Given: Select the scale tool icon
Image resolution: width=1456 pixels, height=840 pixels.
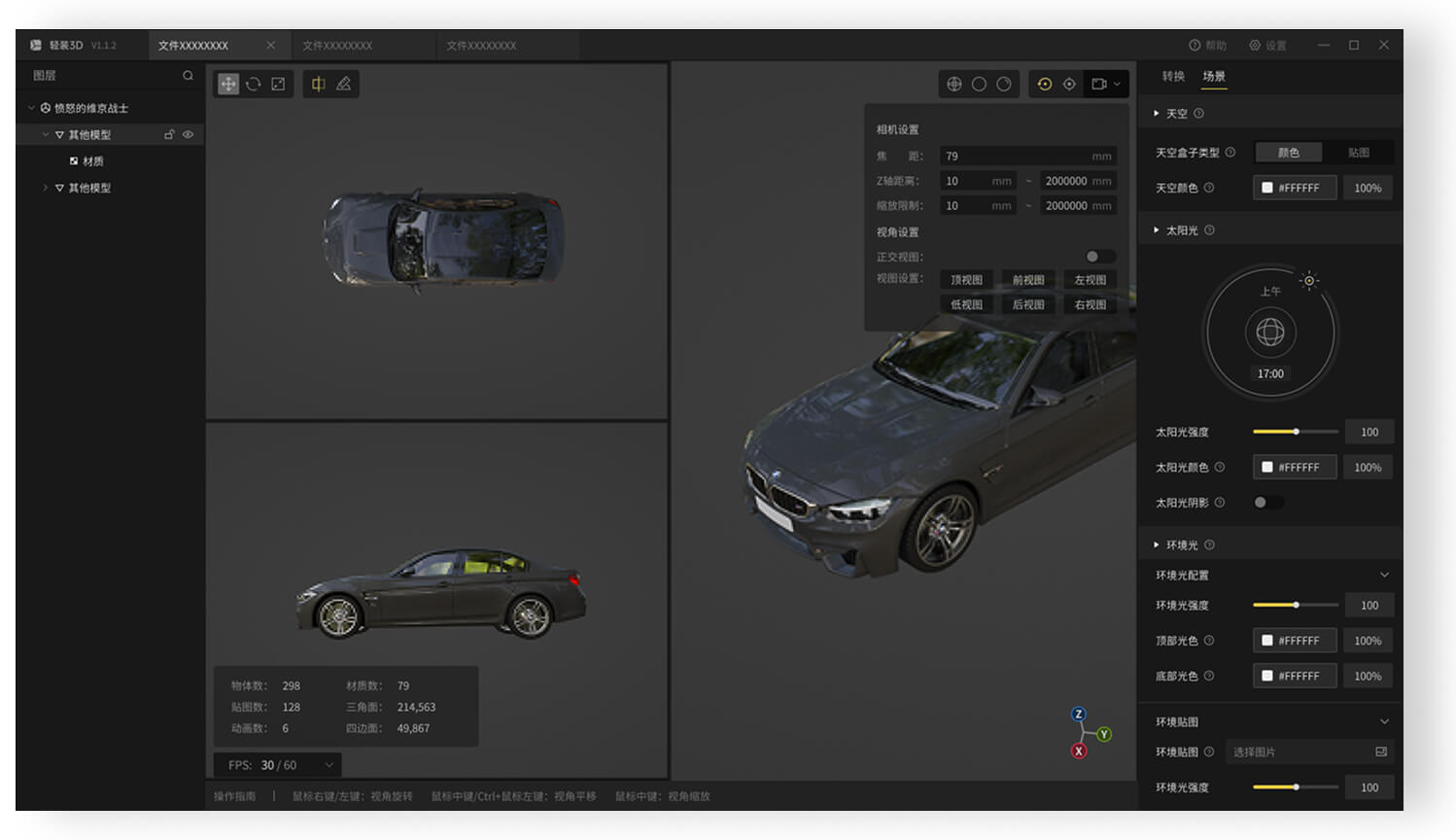Looking at the screenshot, I should (278, 85).
